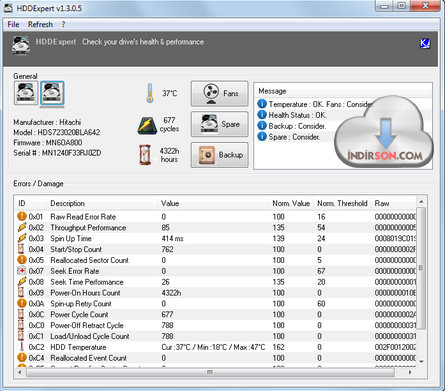Select the 'Load/Unload Cycle Count' description
Screen dimensions: 445x391
click(90, 336)
